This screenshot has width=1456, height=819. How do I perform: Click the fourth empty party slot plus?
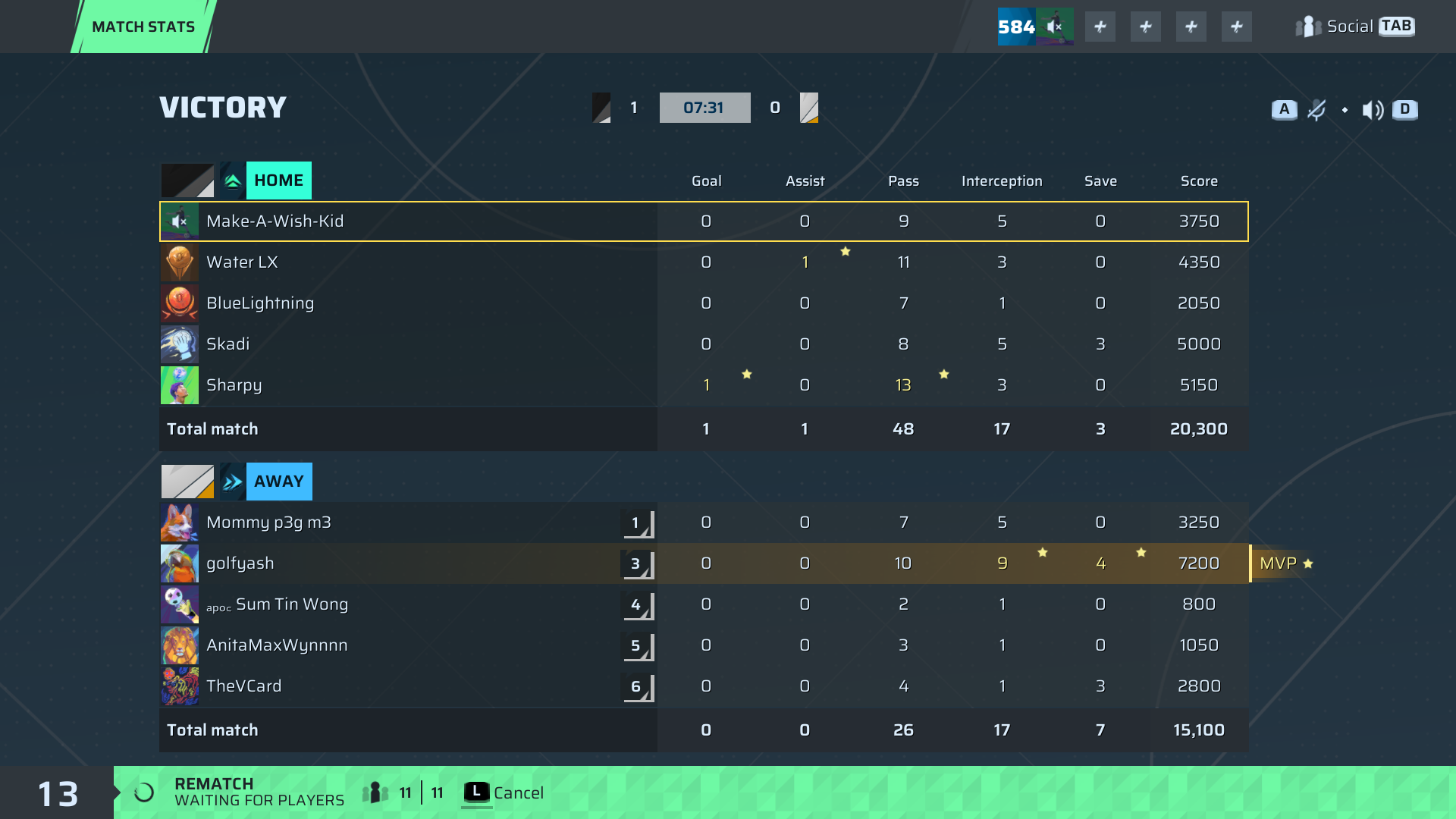pos(1237,27)
